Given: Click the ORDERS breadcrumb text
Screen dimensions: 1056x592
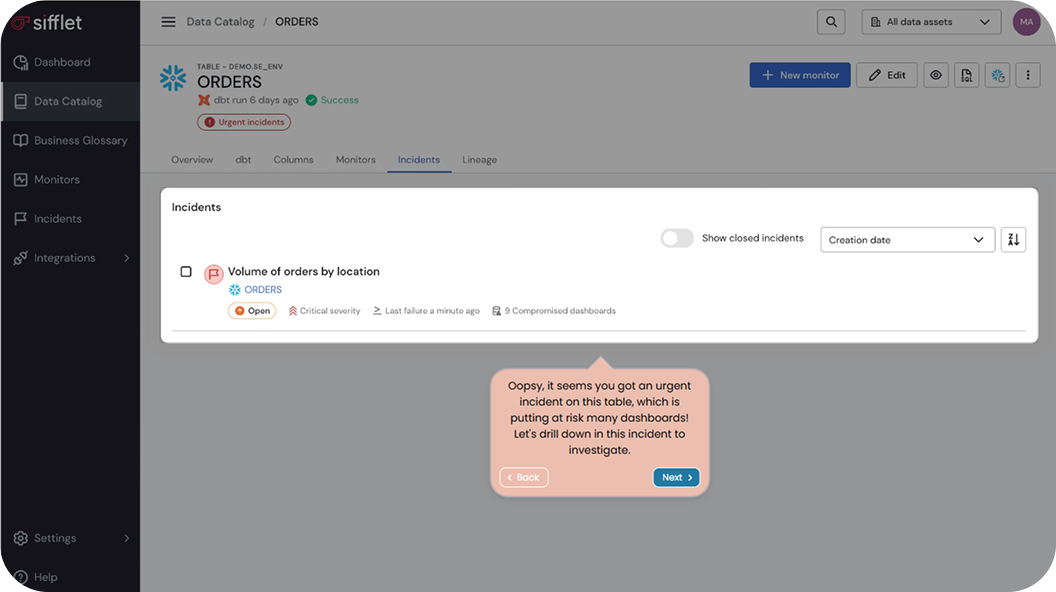Looking at the screenshot, I should tap(296, 22).
